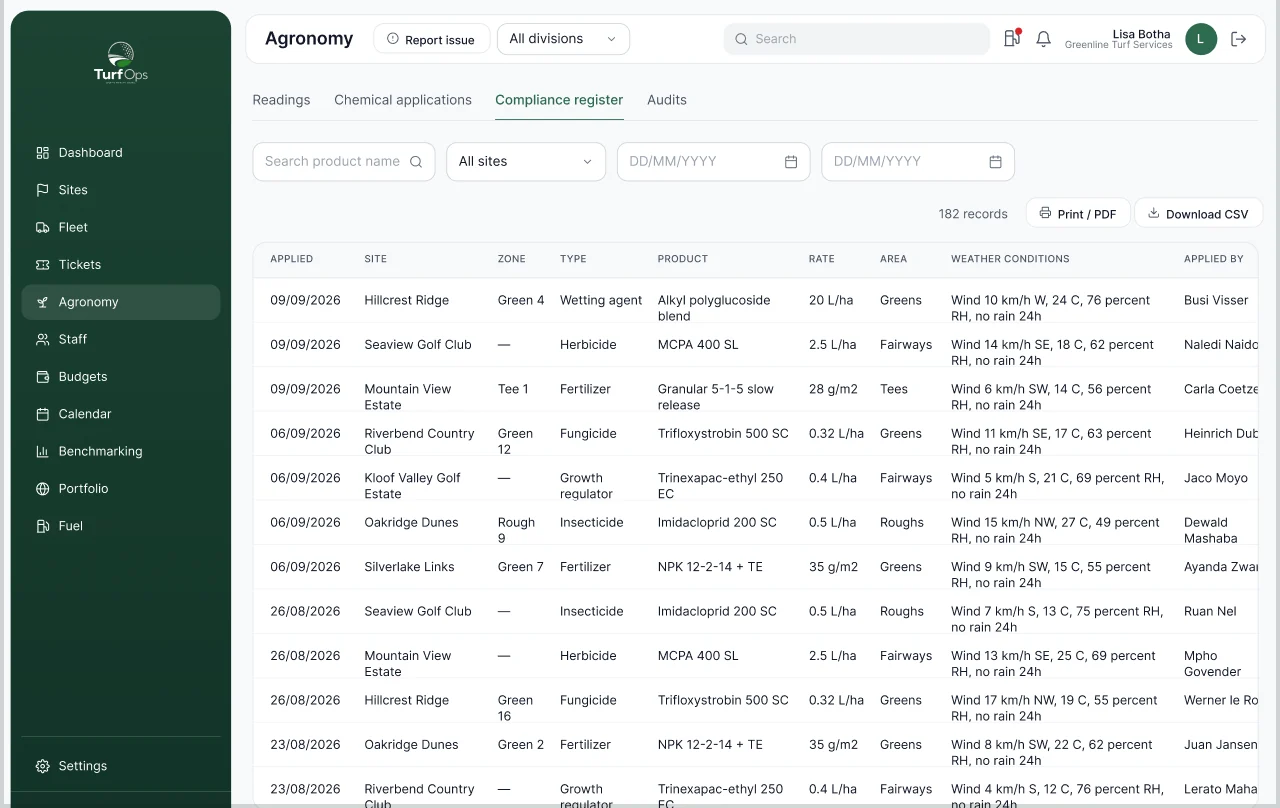
Task: Click Kloof Valley Golf Estate site cell
Action: coord(412,486)
